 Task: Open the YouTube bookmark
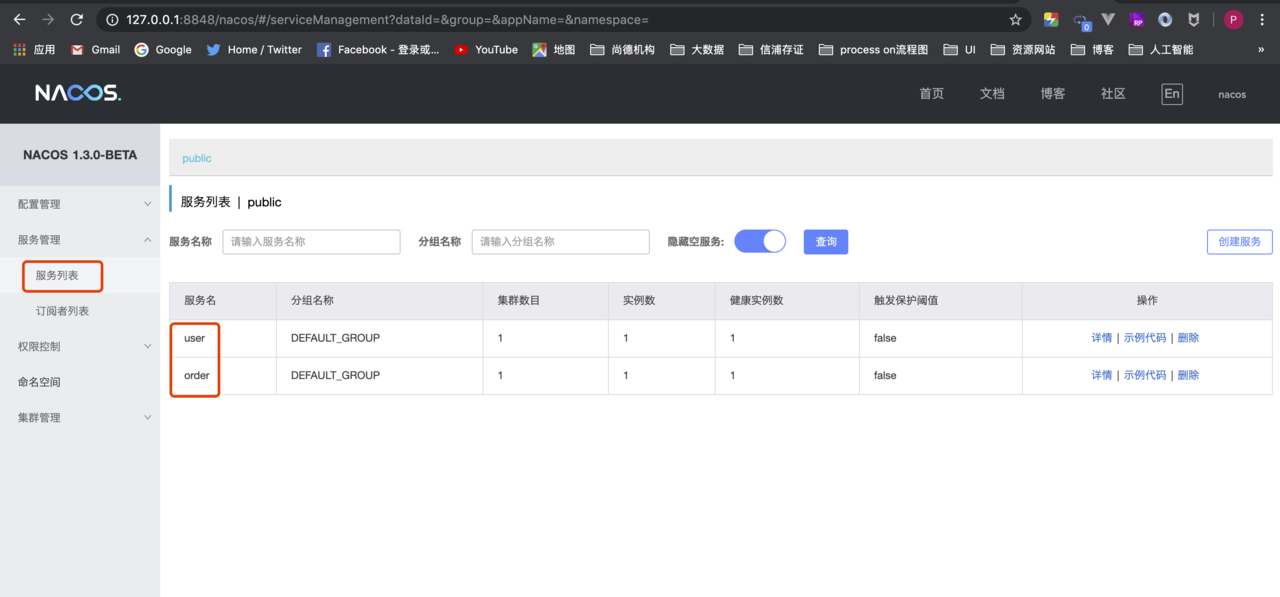tap(486, 49)
